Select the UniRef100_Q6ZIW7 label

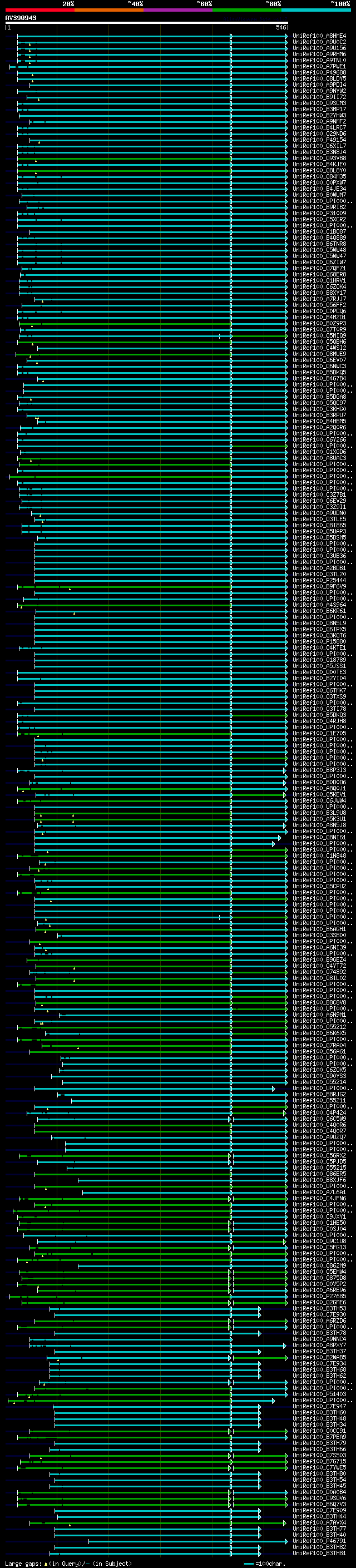click(x=319, y=263)
